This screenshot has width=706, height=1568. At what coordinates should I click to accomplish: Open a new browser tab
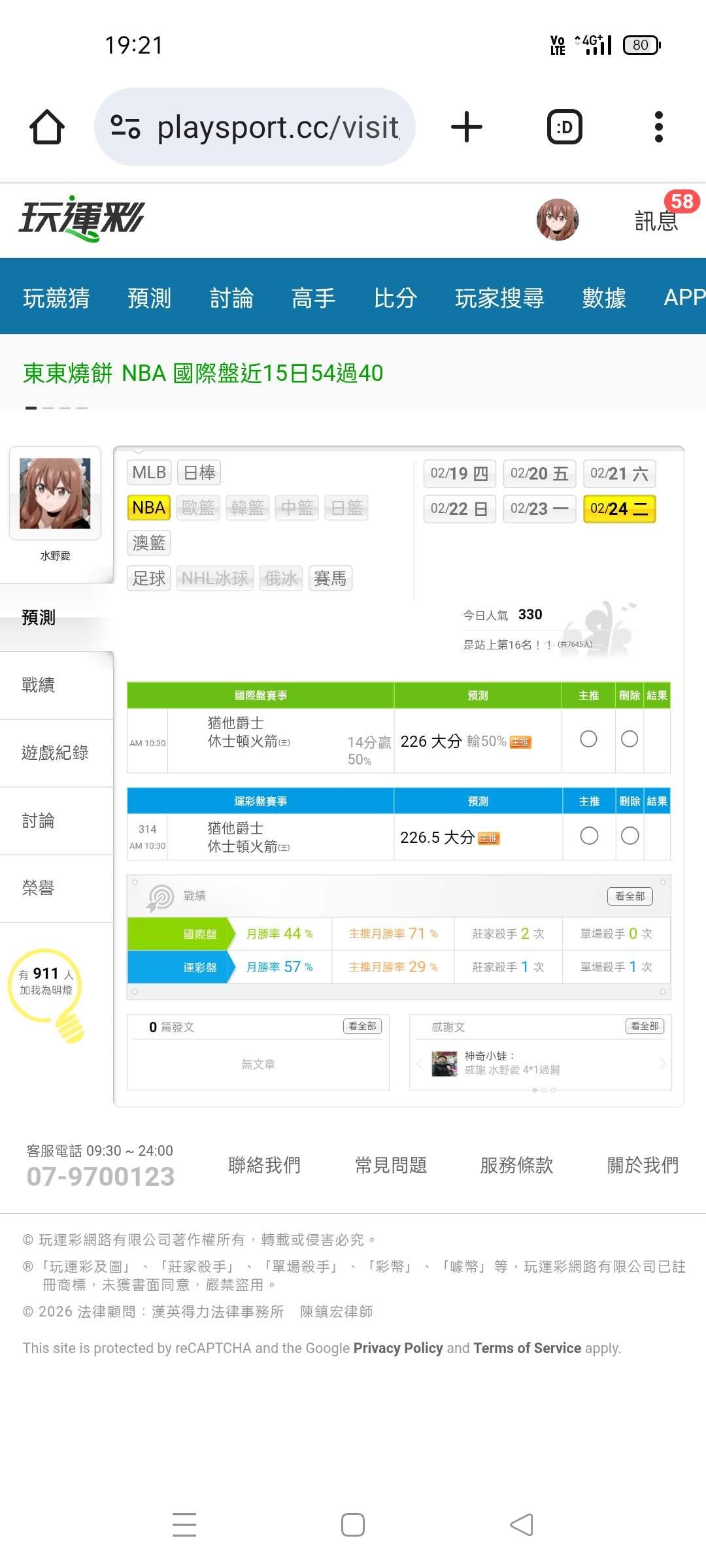[x=467, y=127]
